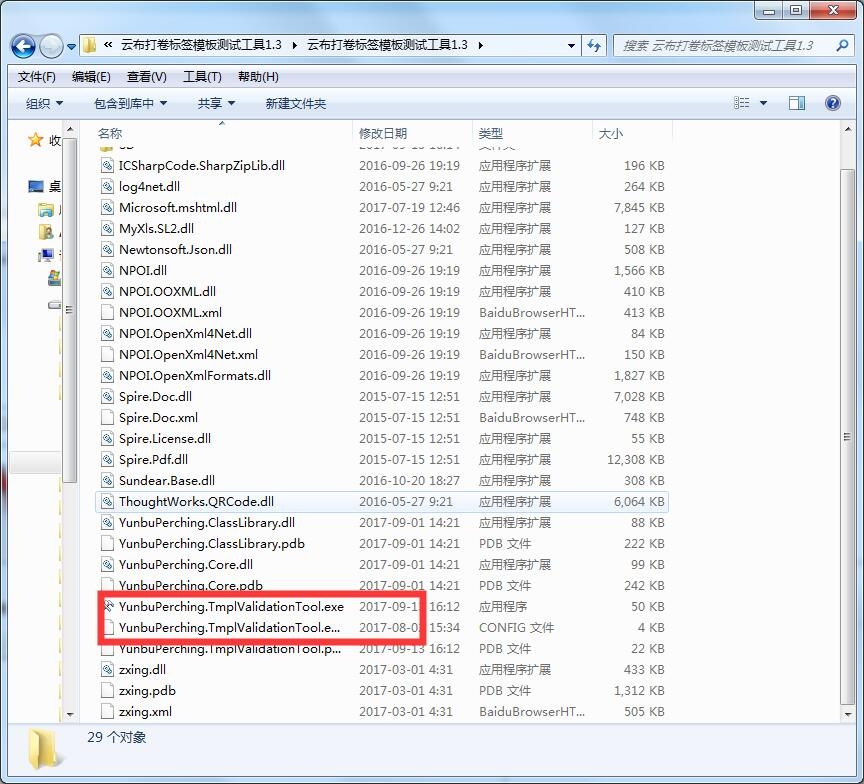Open the 帮助(H) menu

[x=258, y=77]
